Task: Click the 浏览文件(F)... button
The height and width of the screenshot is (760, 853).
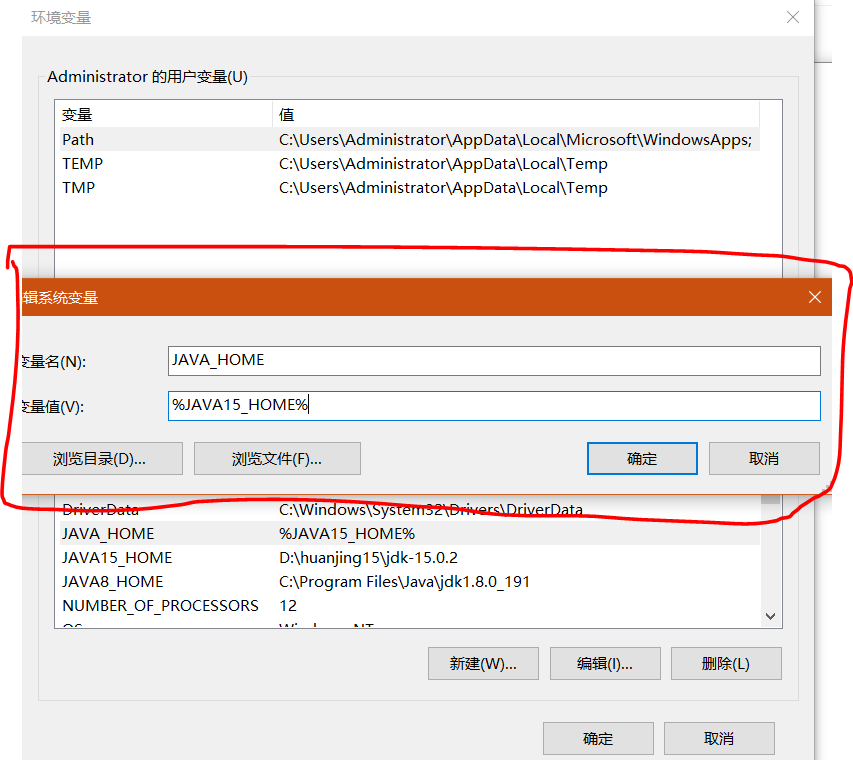Action: pos(277,458)
